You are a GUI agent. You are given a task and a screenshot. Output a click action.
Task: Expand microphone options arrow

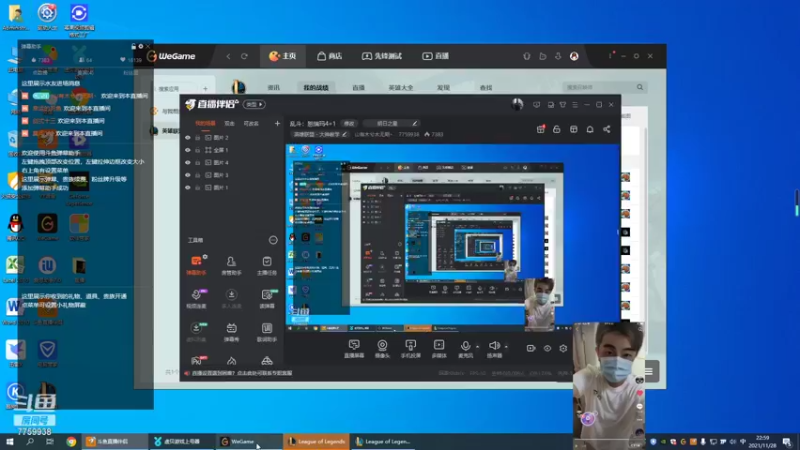point(478,347)
